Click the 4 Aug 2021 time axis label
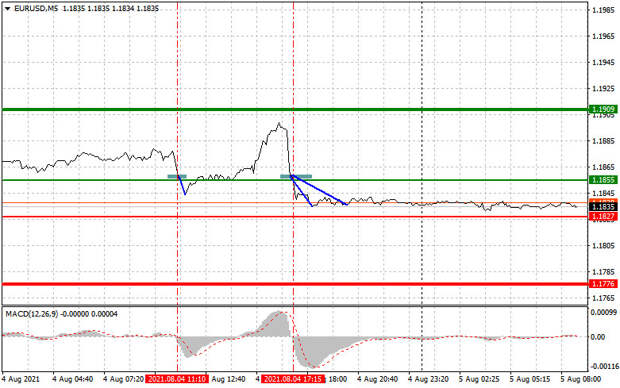The image size is (620, 388). point(21,379)
